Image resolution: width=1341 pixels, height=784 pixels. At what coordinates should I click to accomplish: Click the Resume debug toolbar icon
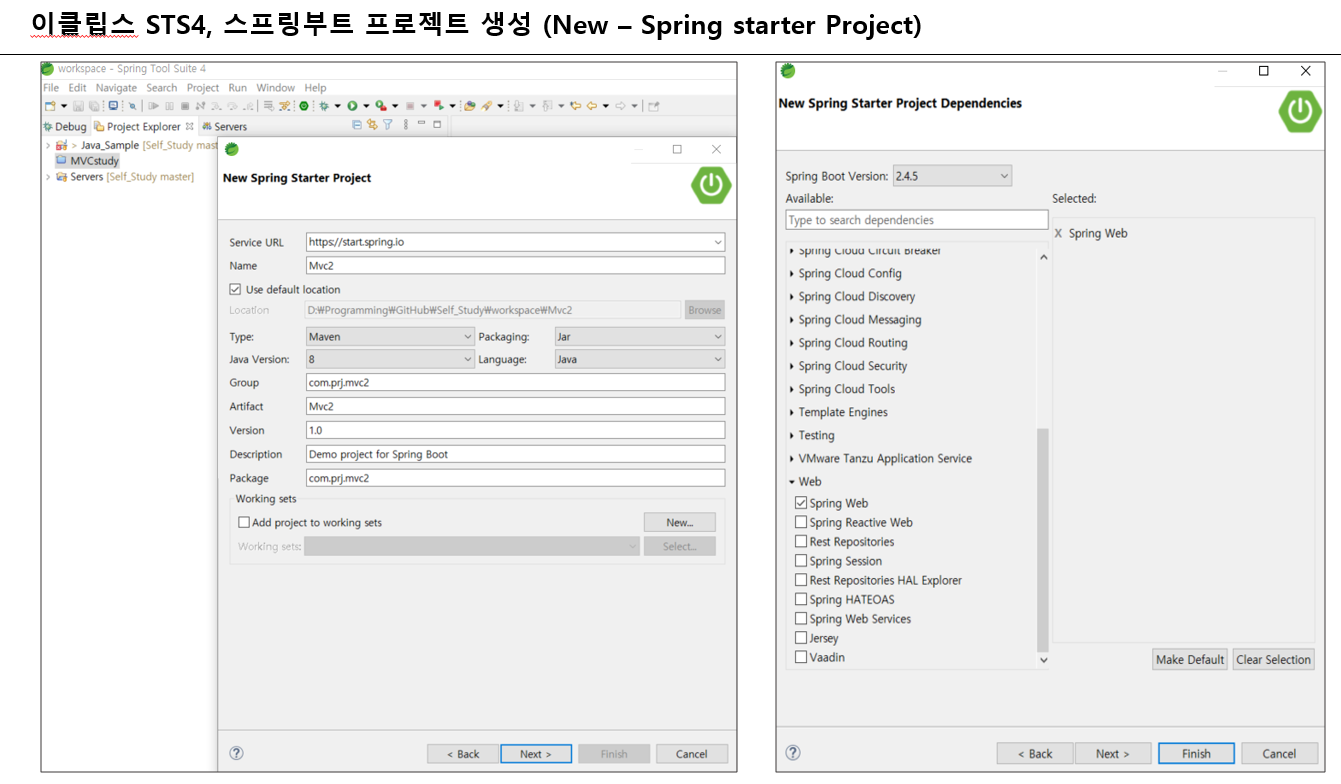point(154,106)
